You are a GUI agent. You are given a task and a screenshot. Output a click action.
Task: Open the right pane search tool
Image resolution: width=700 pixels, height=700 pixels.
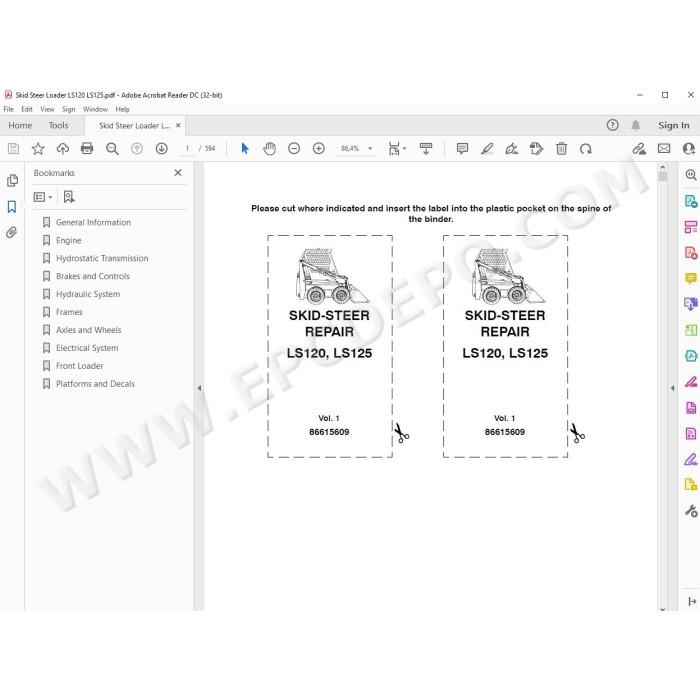pos(691,175)
